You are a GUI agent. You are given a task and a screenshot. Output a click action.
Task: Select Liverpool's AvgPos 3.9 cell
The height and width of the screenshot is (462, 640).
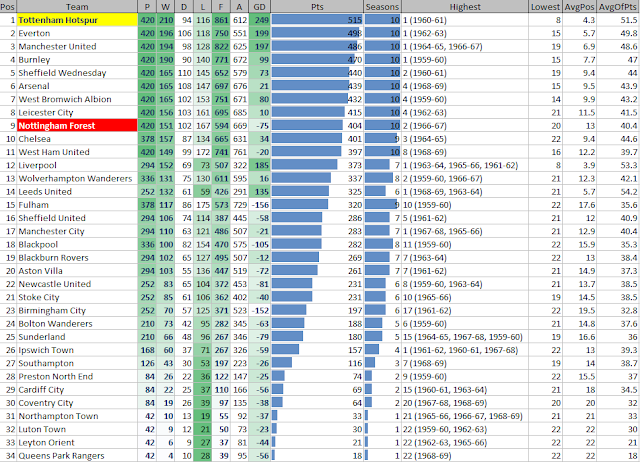coord(580,165)
